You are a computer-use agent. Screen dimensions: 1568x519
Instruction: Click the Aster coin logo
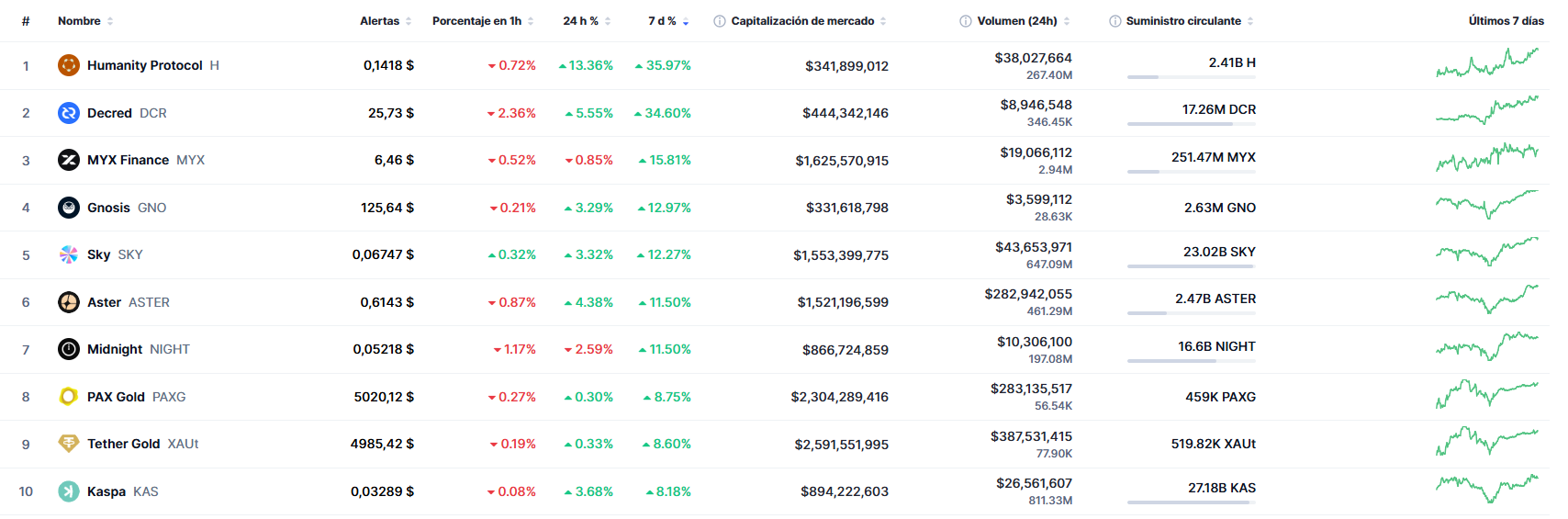pyautogui.click(x=69, y=302)
